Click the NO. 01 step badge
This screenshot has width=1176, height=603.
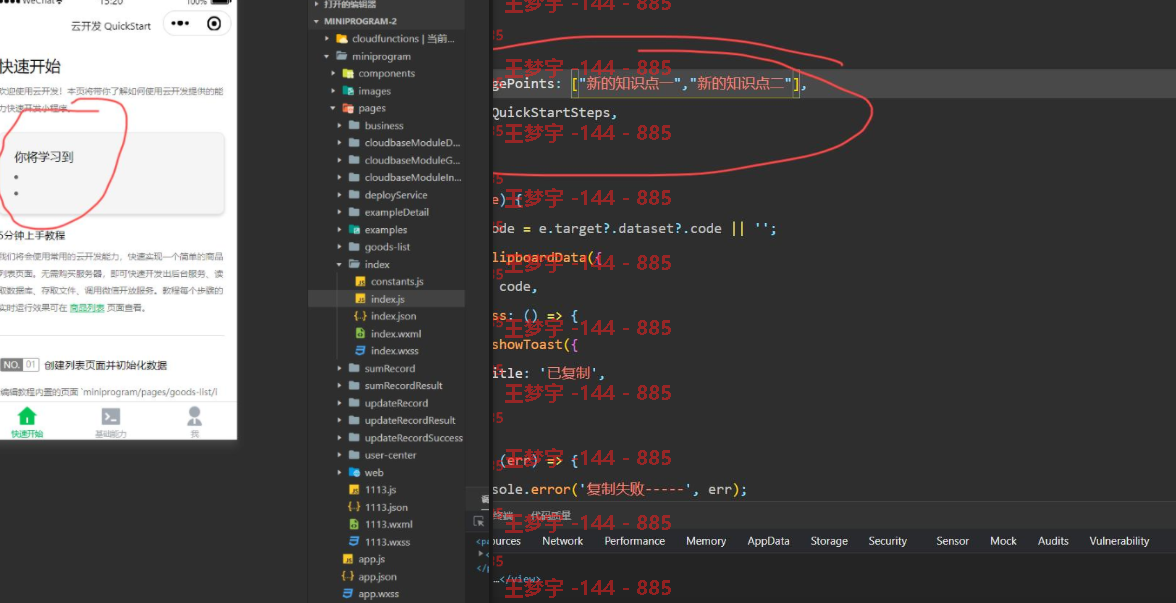coord(20,365)
